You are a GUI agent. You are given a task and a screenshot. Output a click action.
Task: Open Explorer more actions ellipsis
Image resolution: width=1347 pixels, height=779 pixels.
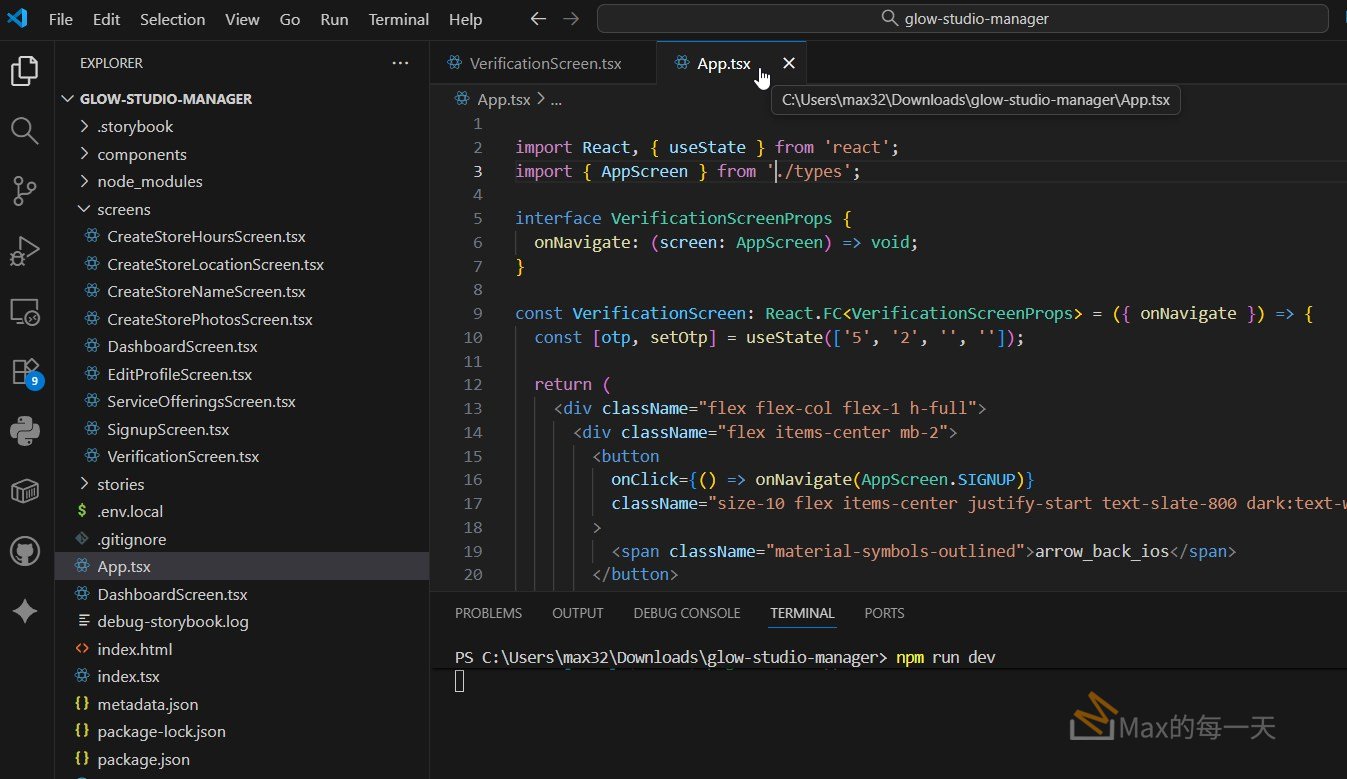click(x=400, y=63)
